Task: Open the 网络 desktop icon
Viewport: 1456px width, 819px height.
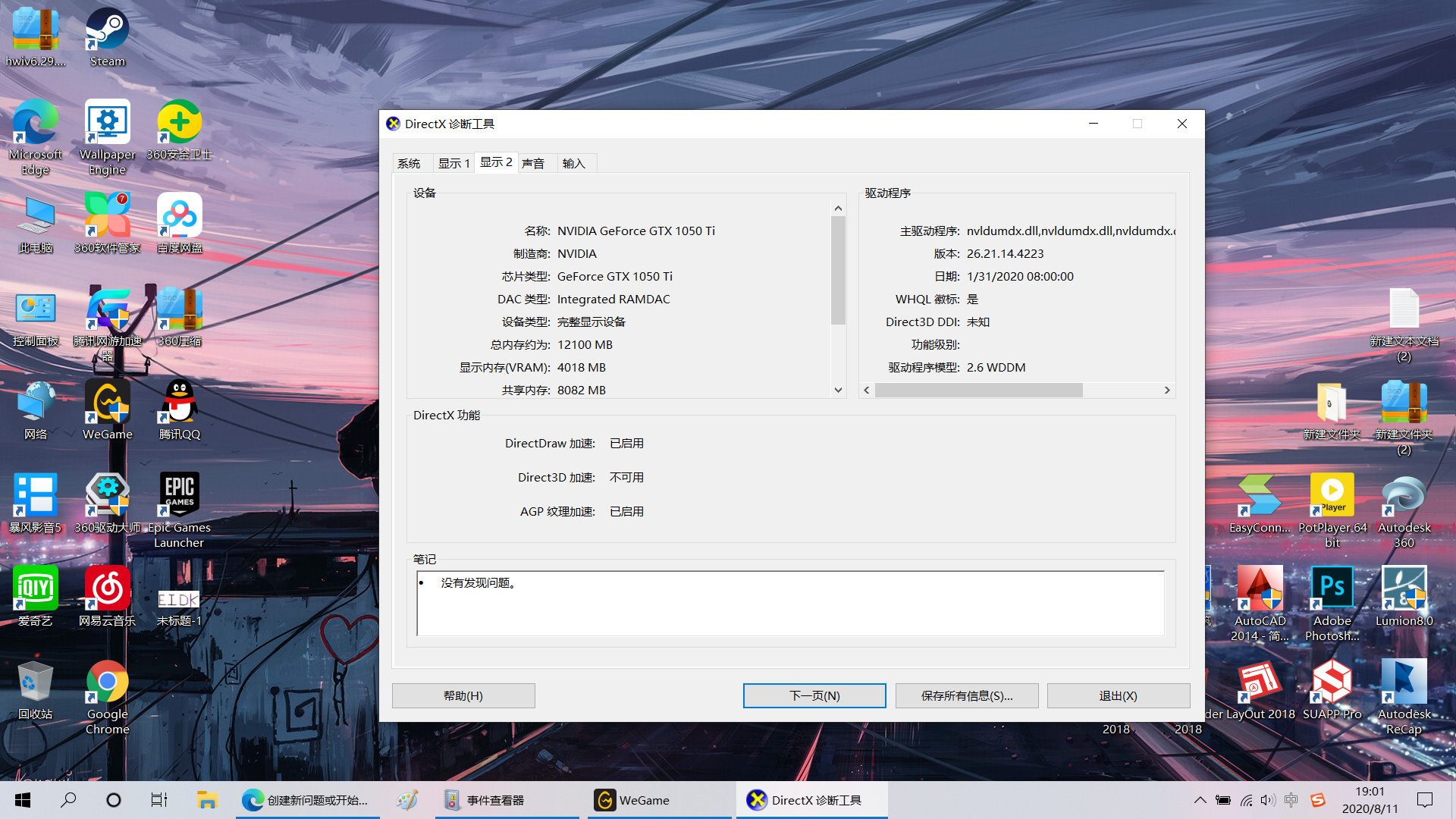Action: pyautogui.click(x=36, y=410)
